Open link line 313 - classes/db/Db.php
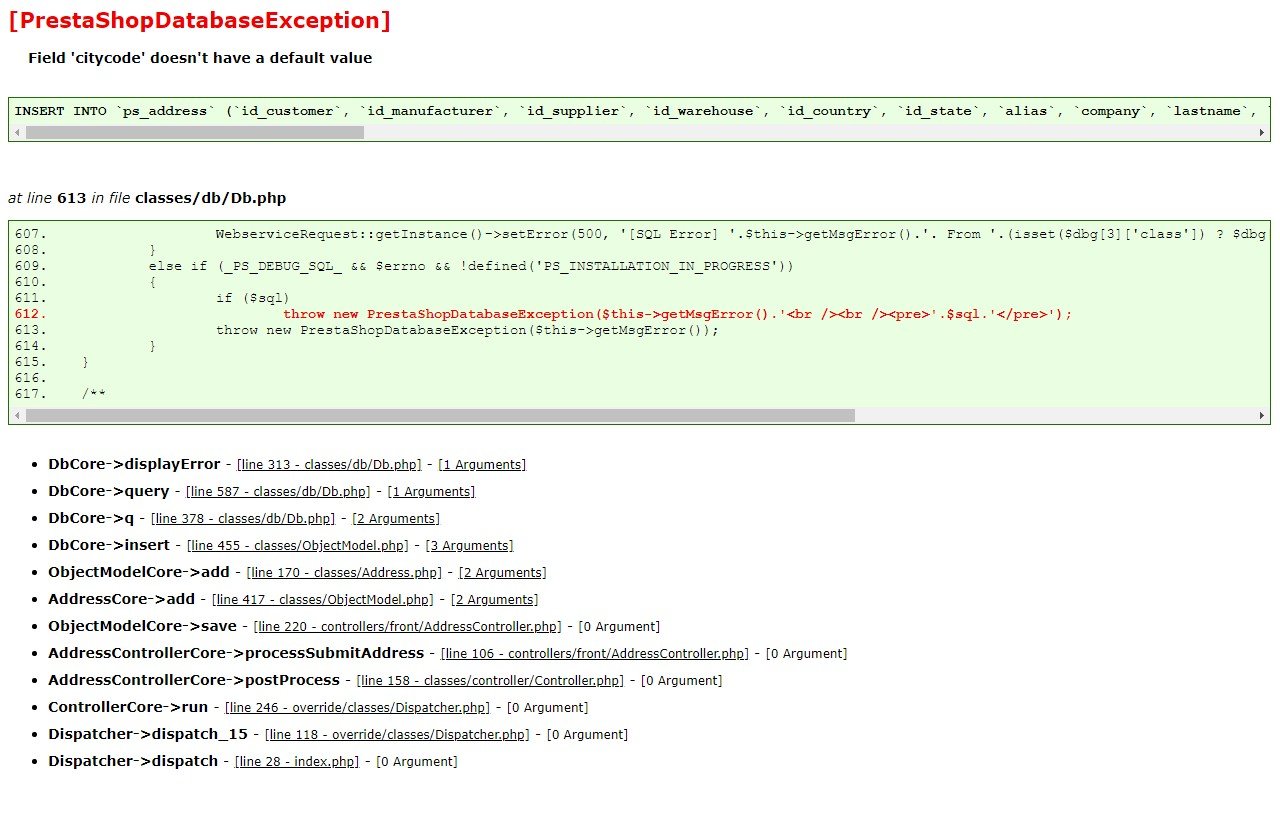1280x813 pixels. [x=329, y=465]
